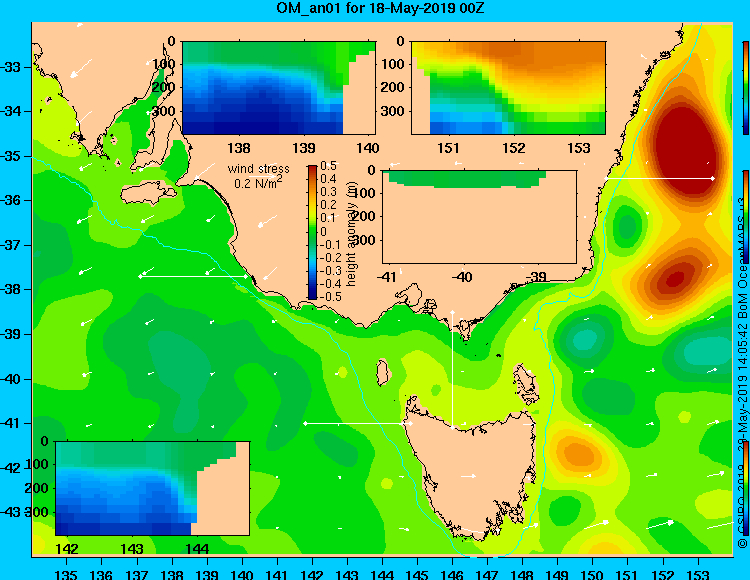The width and height of the screenshot is (750, 580).
Task: Click latitude label '-38' on main left axis
Action: pos(11,289)
